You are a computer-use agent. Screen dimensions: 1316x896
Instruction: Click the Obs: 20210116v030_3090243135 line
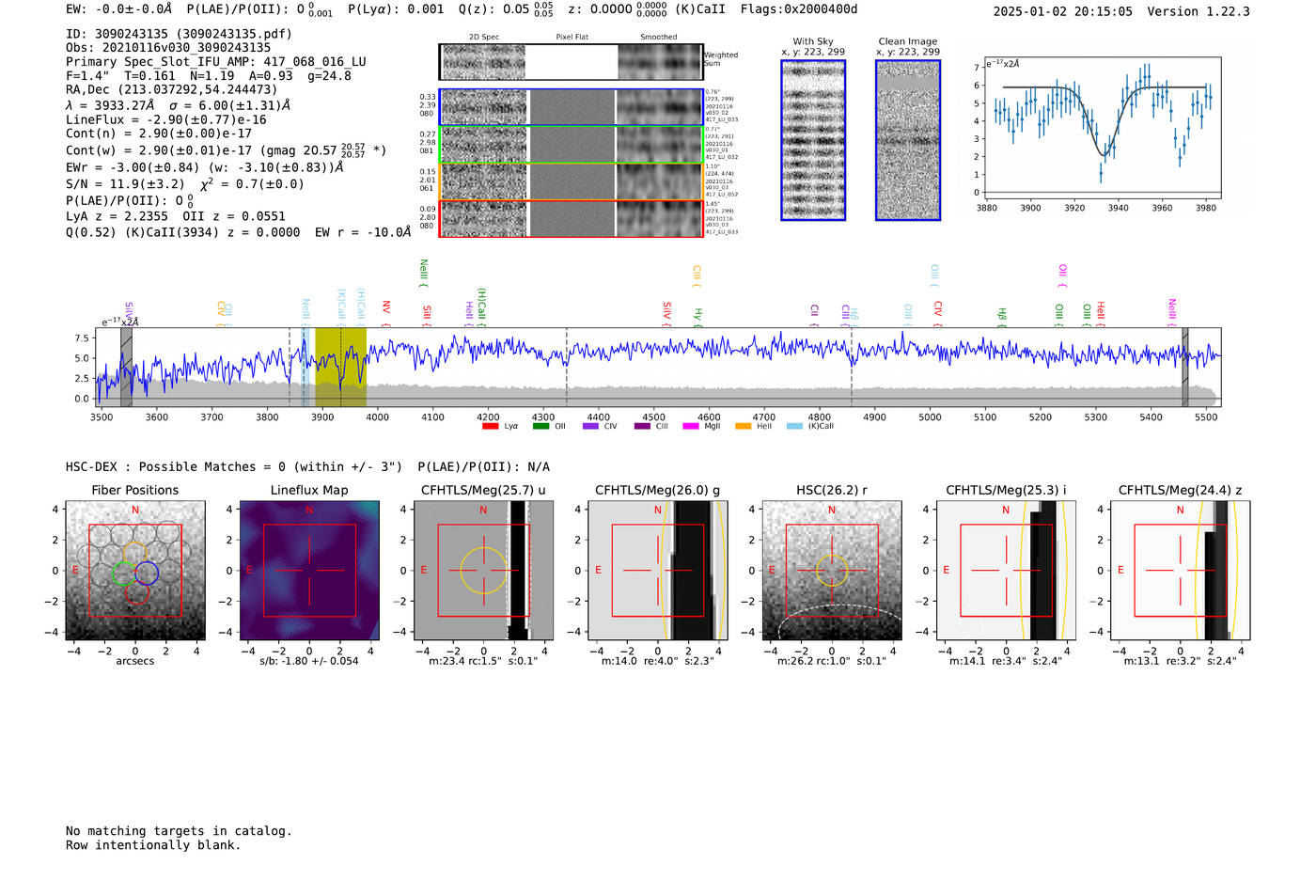pyautogui.click(x=168, y=48)
